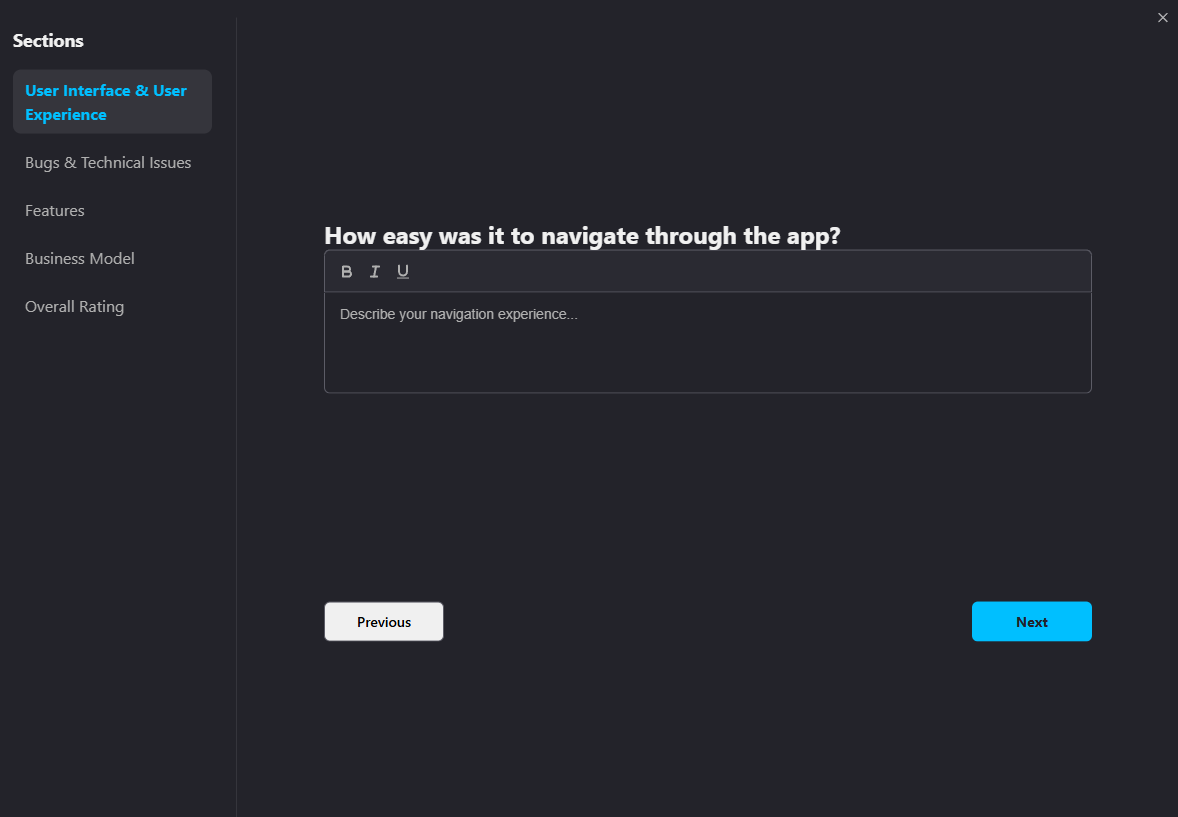Click the I icon in the editor toolbar
The width and height of the screenshot is (1178, 817).
click(374, 271)
